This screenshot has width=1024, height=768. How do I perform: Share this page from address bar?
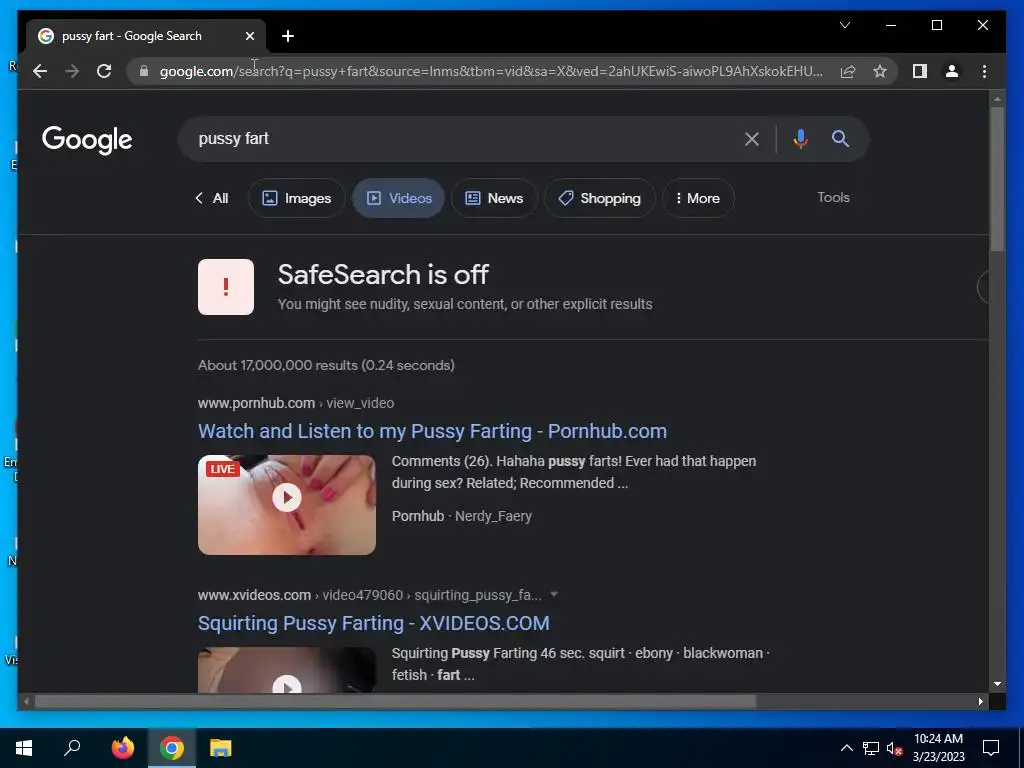pyautogui.click(x=848, y=71)
